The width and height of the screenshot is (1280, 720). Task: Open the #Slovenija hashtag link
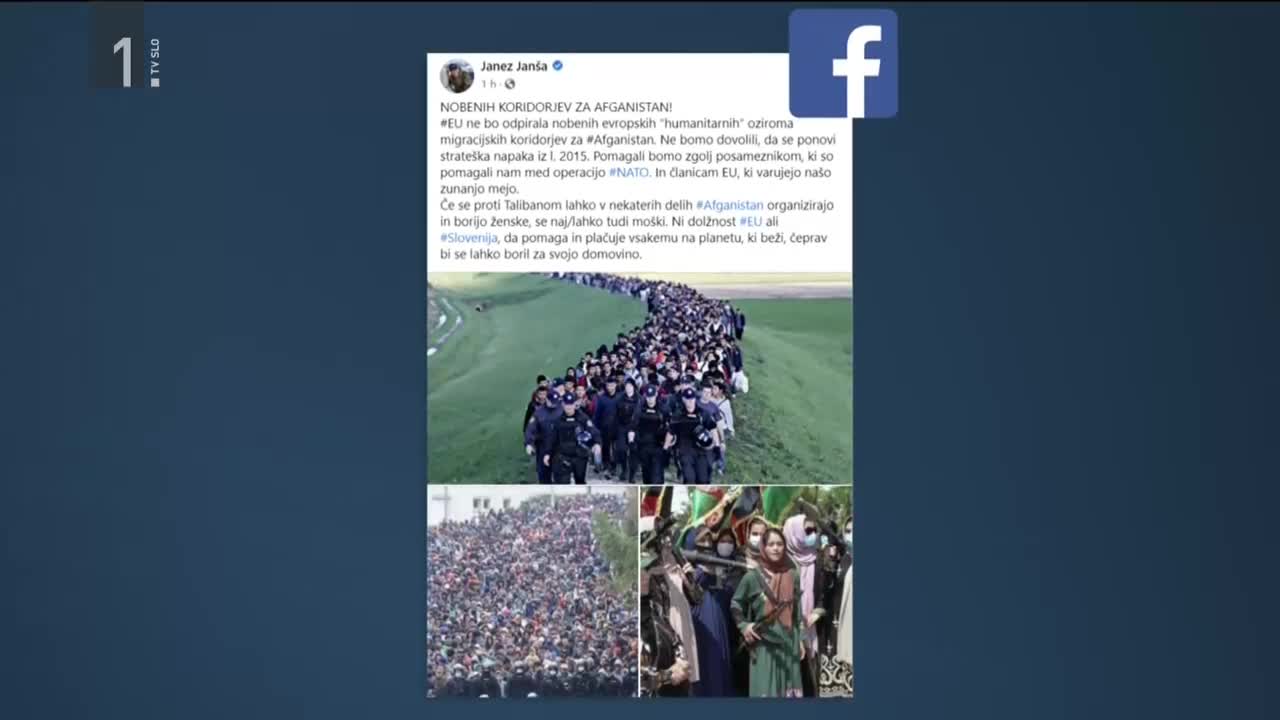pos(469,238)
